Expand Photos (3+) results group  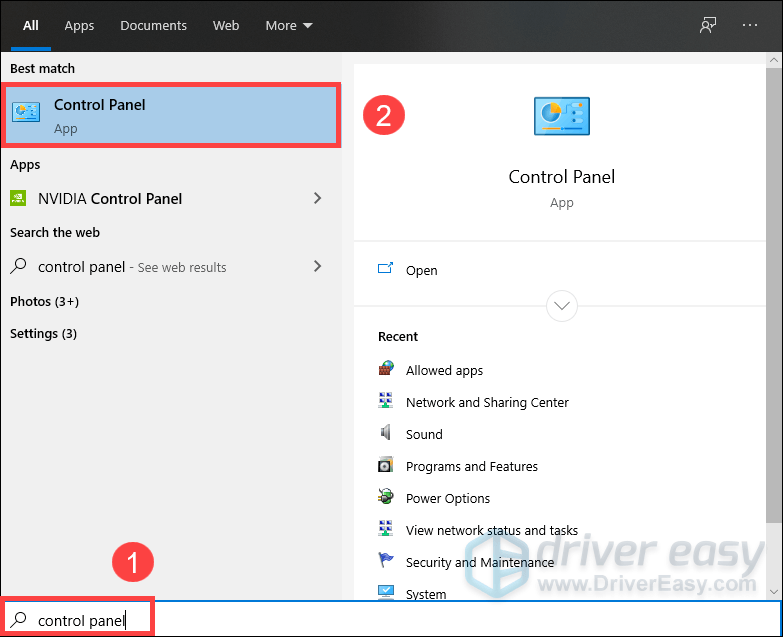click(x=44, y=302)
